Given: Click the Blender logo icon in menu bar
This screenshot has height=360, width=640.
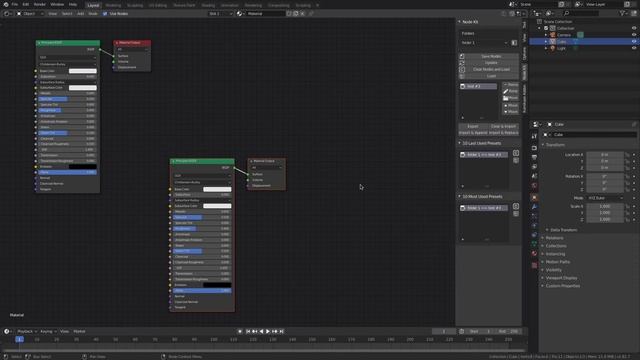Looking at the screenshot, I should [6, 4].
